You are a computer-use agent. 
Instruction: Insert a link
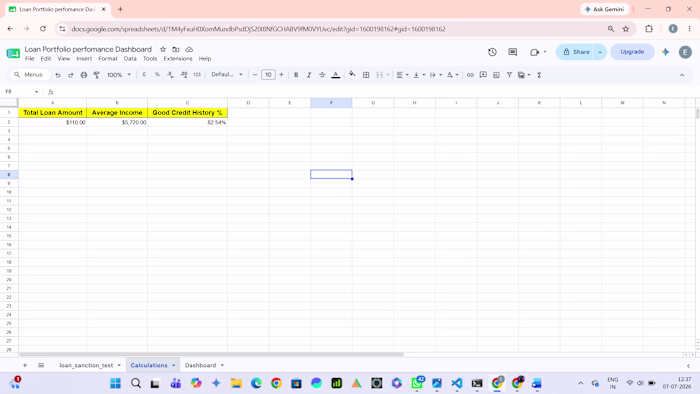click(470, 75)
